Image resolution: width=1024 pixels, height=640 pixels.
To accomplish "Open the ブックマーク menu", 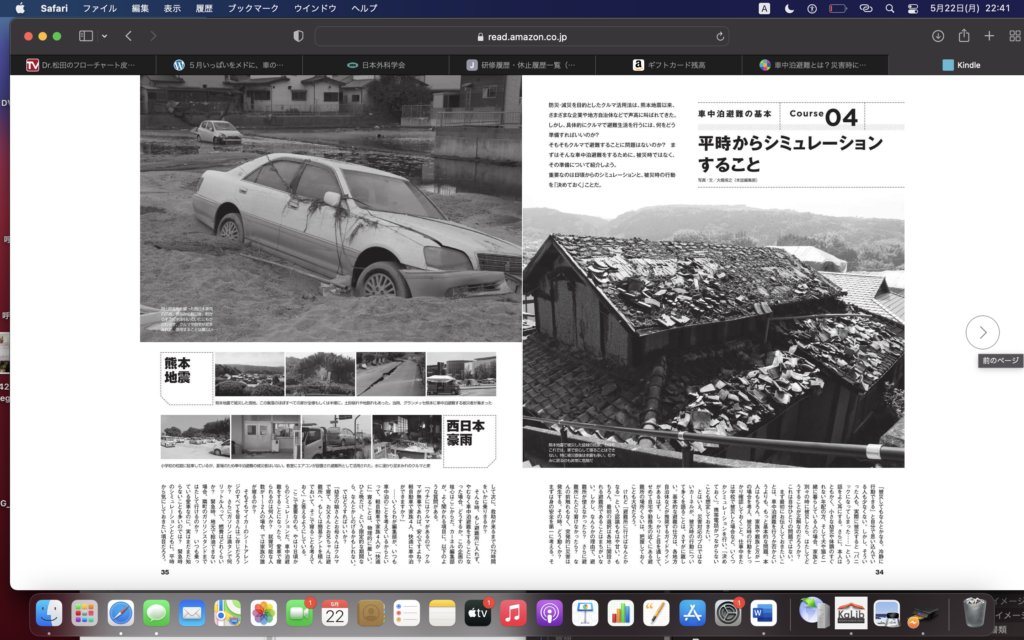I will pos(253,8).
